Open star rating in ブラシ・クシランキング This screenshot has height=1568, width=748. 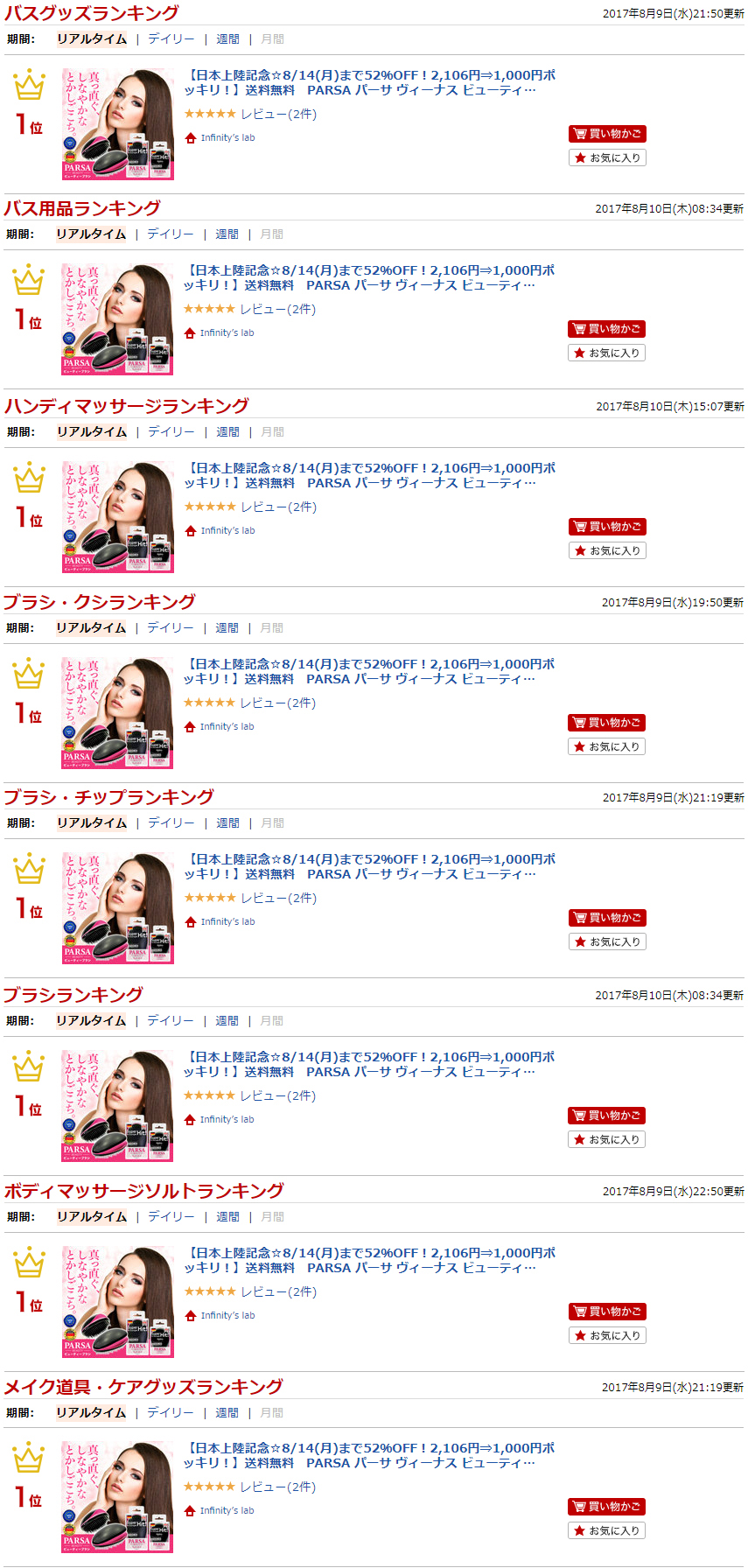(209, 703)
